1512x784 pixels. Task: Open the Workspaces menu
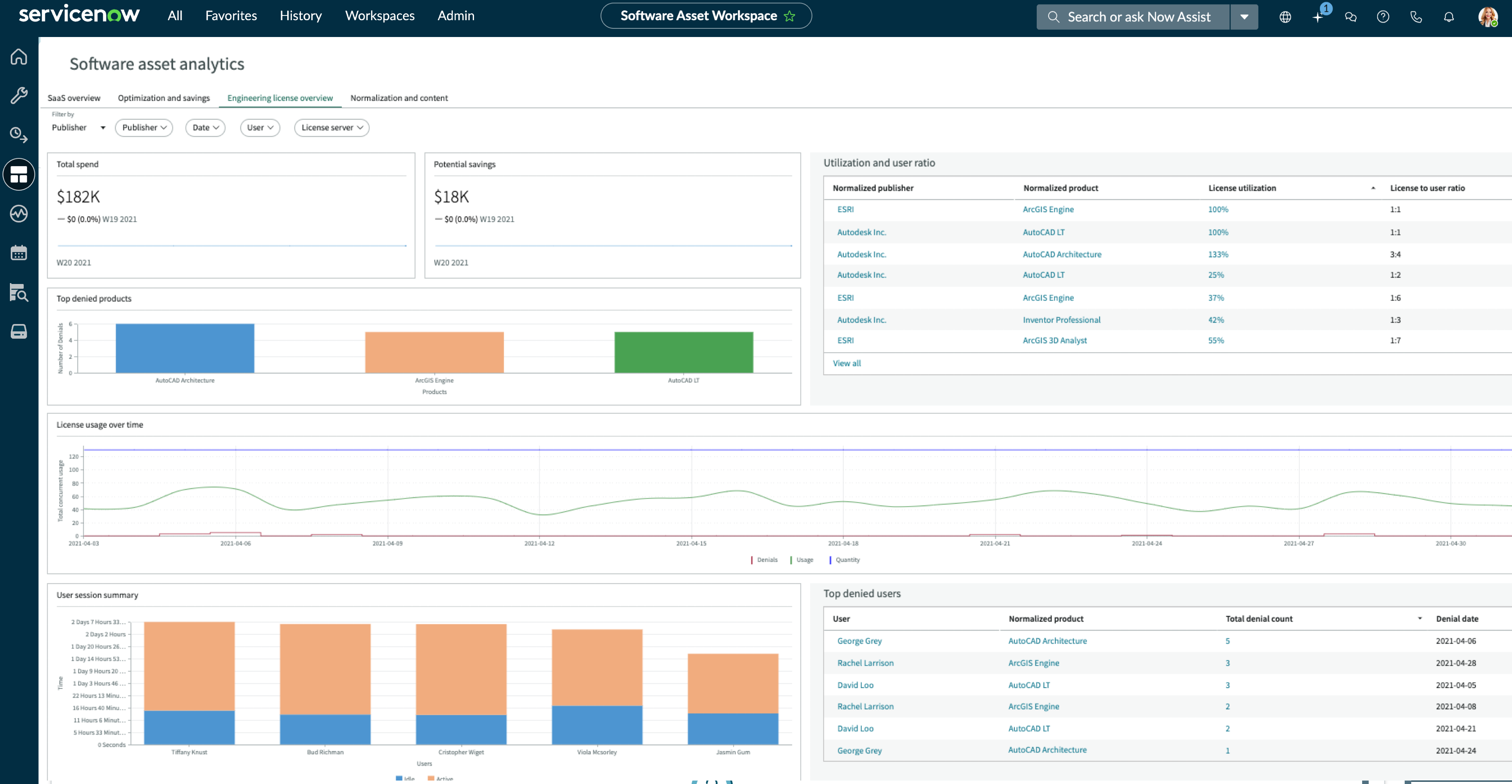pos(379,16)
